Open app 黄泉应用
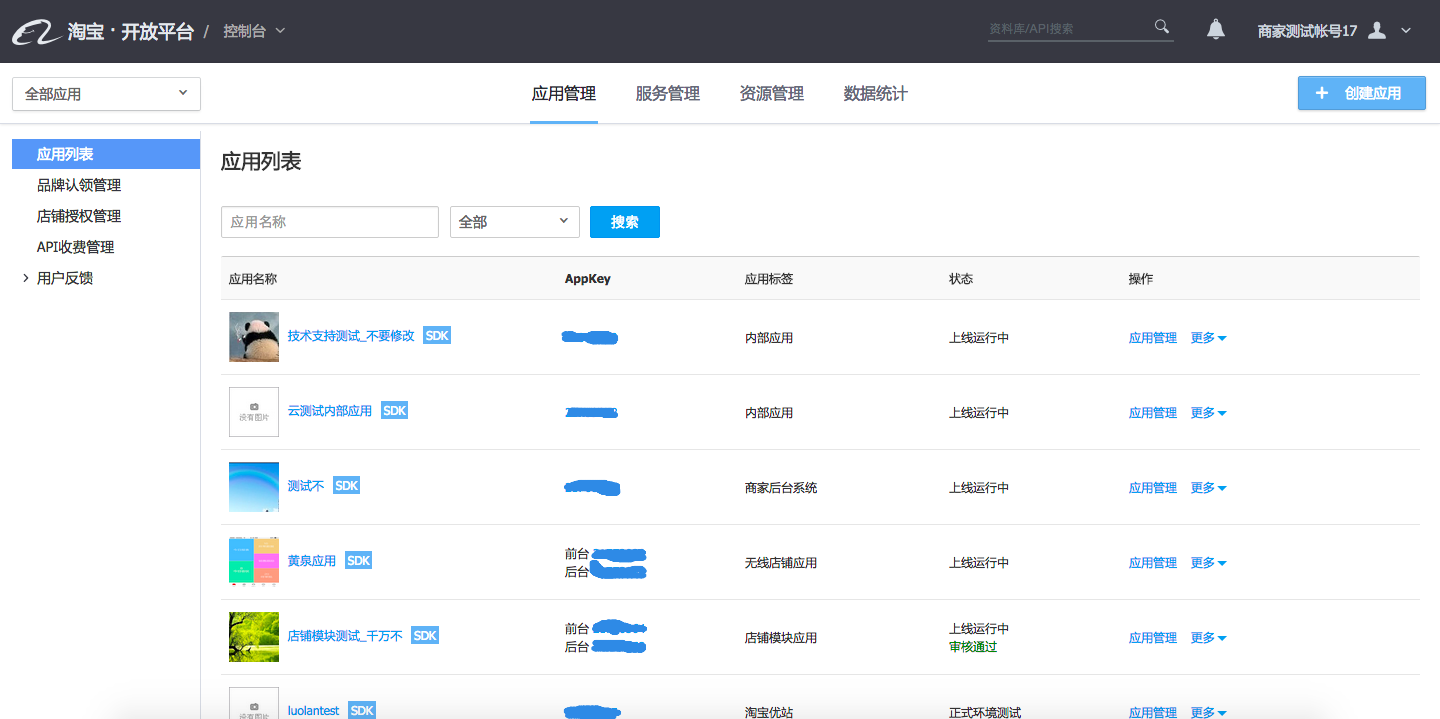Screen dimensions: 1440x719 [312, 561]
